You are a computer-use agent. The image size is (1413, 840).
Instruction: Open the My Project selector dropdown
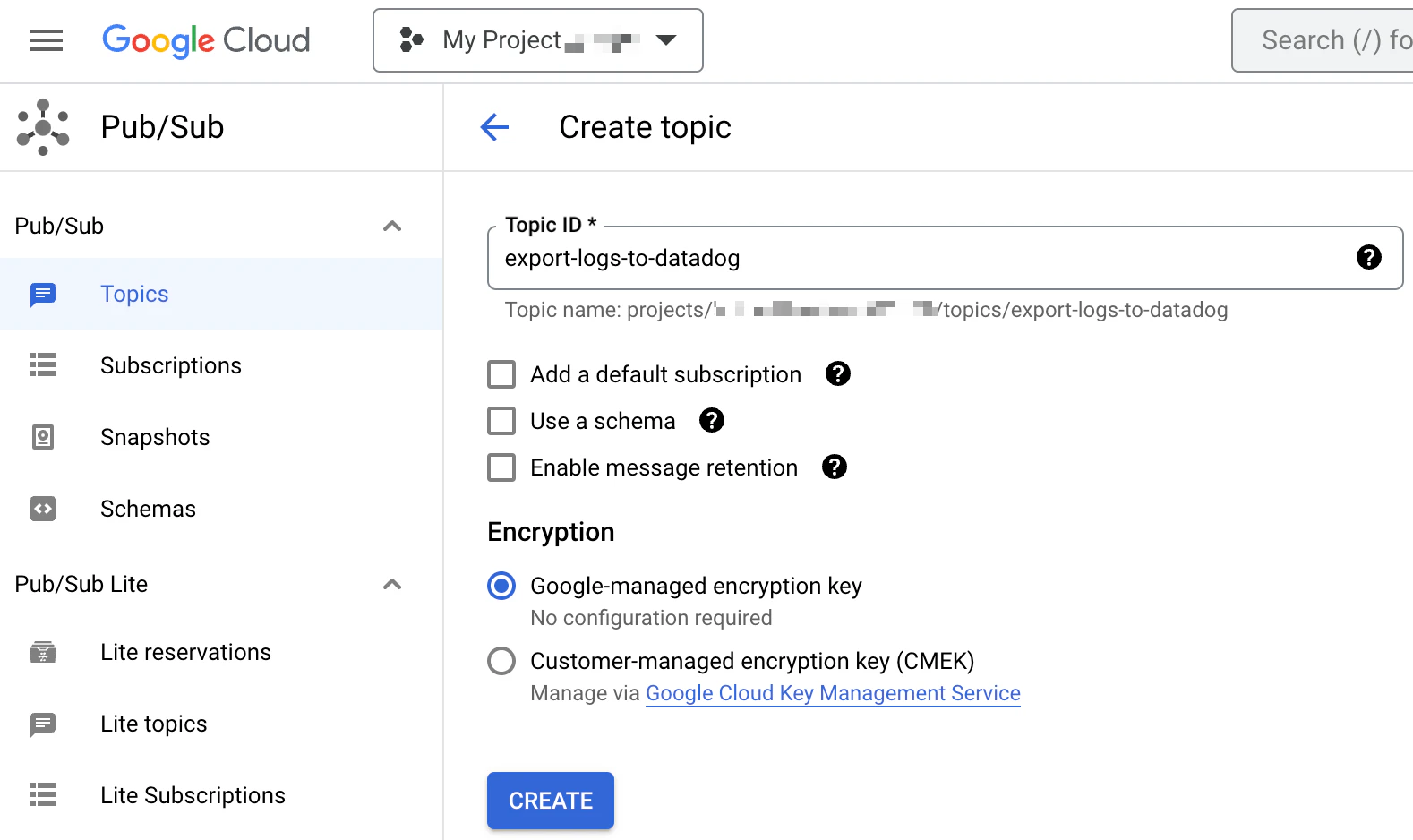coord(538,40)
